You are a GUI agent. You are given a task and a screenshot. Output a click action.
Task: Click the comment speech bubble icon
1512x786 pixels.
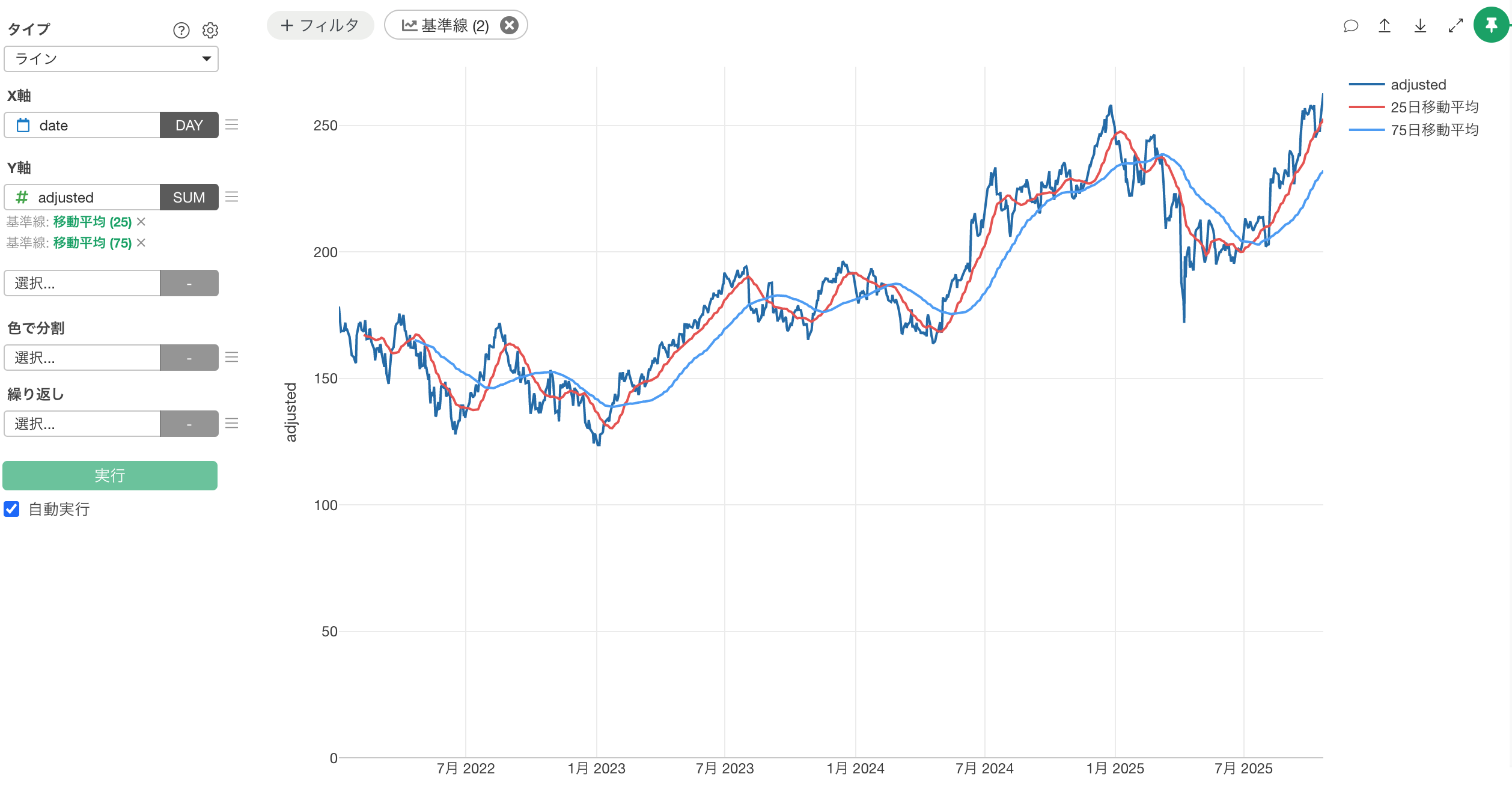(1350, 26)
